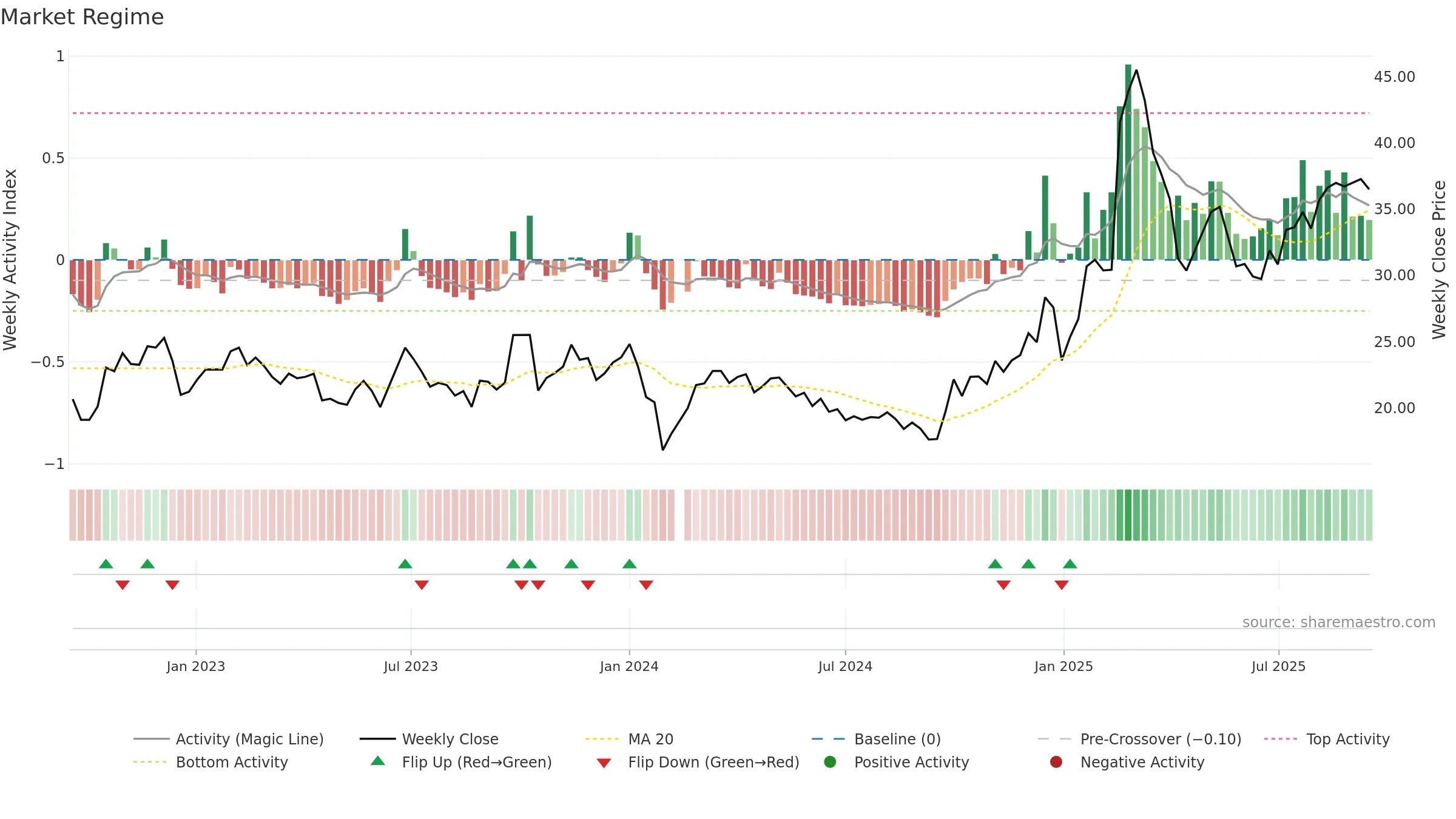
Task: Click the Positive Activity green circle icon
Action: pyautogui.click(x=830, y=762)
